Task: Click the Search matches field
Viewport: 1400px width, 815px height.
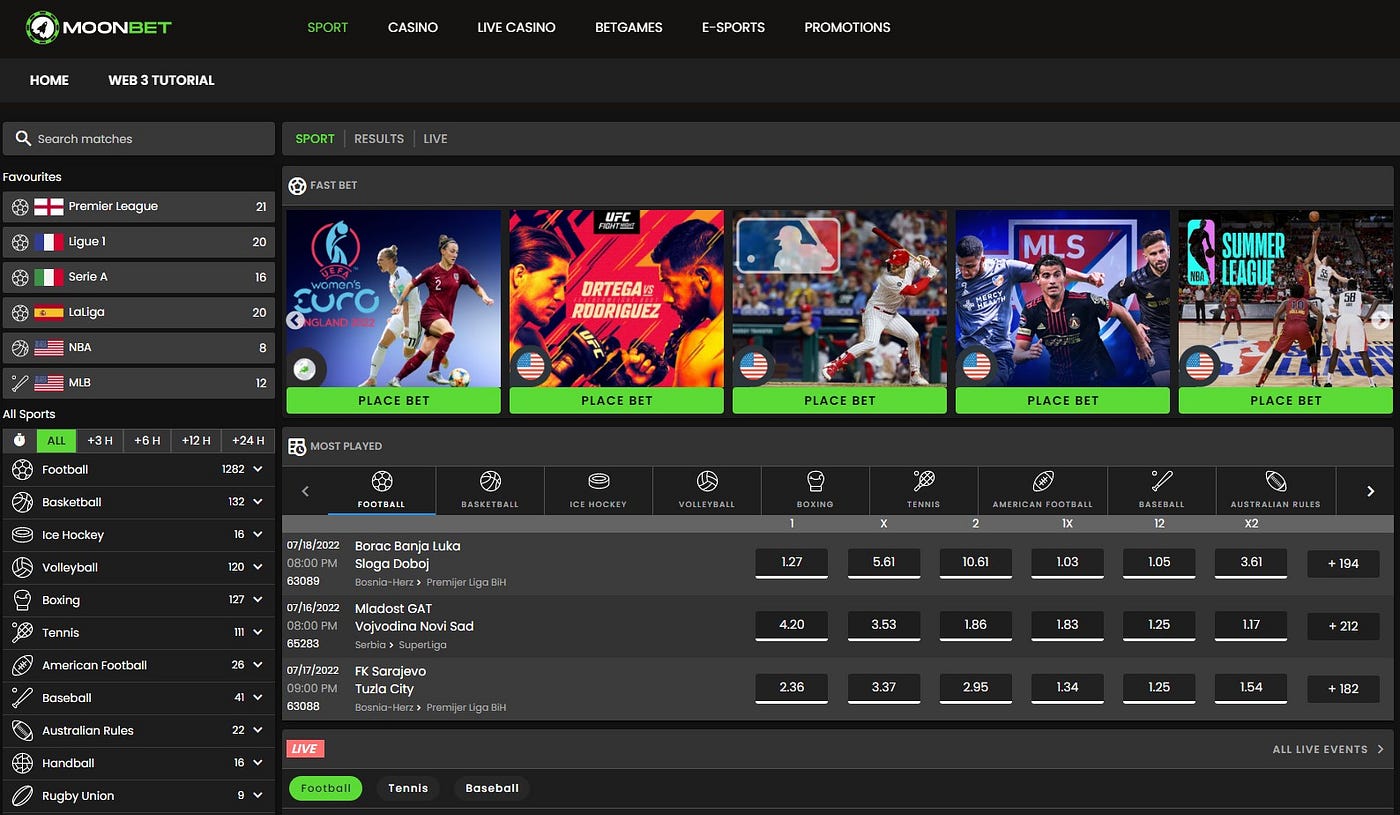Action: click(139, 139)
